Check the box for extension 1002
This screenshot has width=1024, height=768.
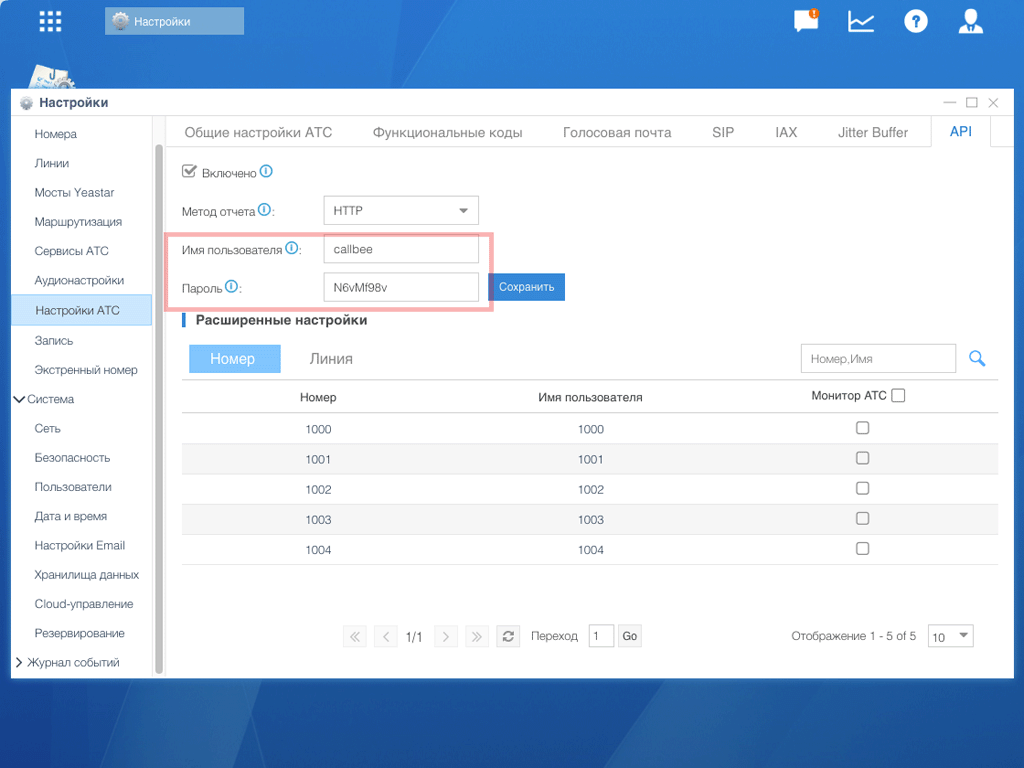coord(863,488)
